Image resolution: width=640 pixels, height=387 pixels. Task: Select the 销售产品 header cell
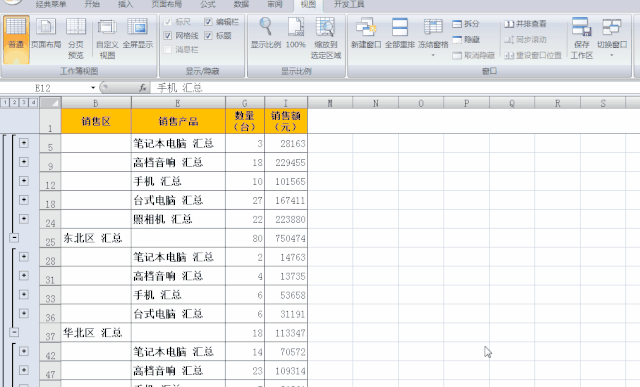point(178,121)
